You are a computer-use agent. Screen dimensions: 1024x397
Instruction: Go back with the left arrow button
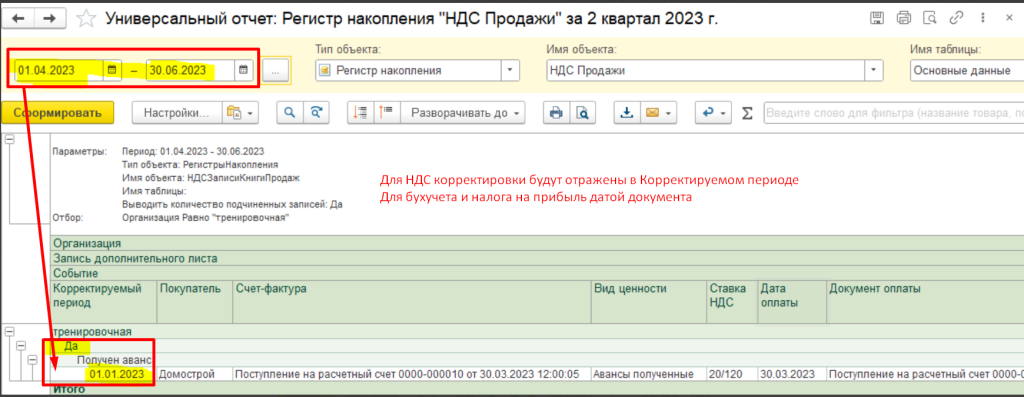point(18,19)
